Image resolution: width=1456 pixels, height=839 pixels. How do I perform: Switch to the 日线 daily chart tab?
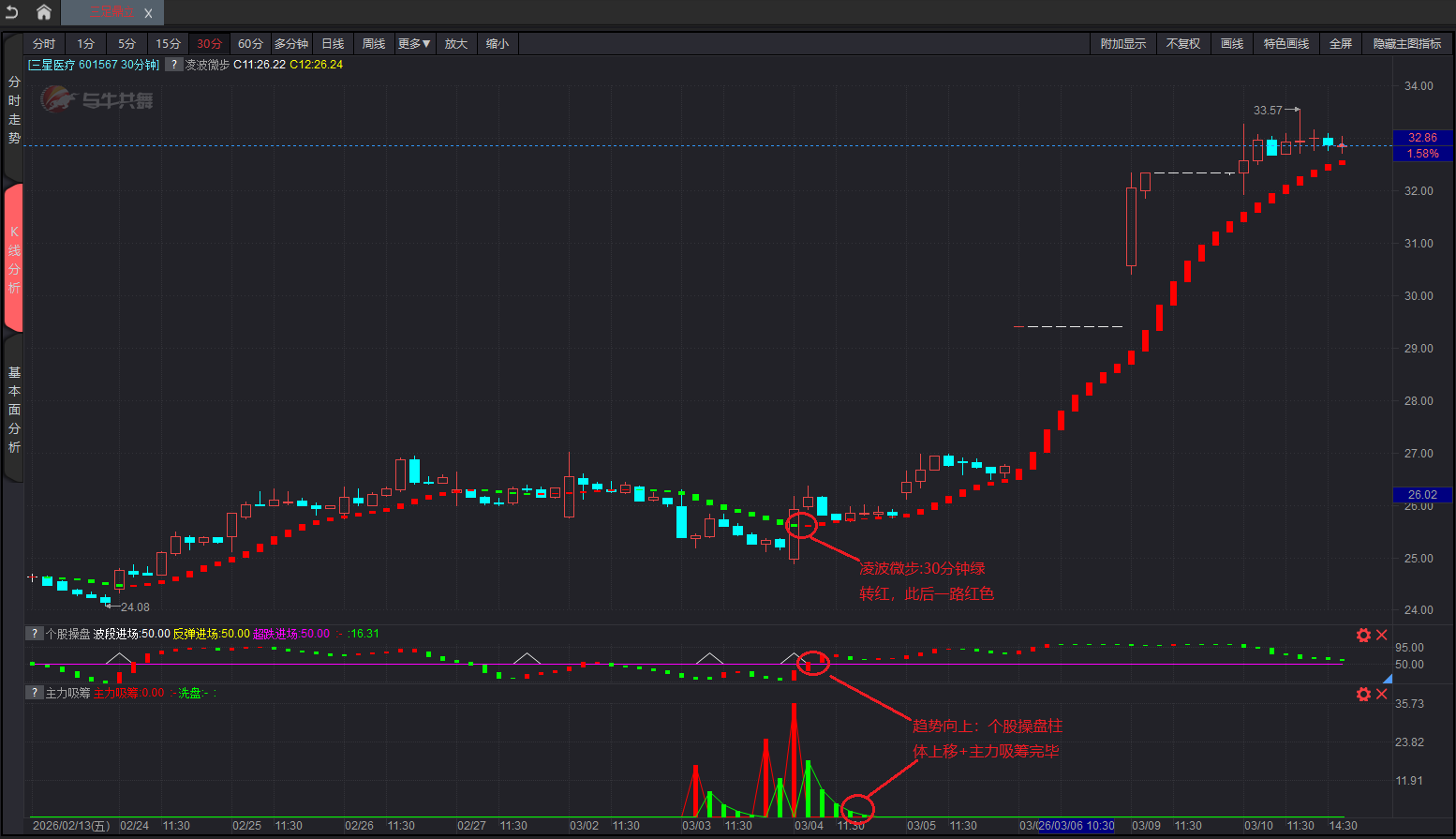(333, 44)
